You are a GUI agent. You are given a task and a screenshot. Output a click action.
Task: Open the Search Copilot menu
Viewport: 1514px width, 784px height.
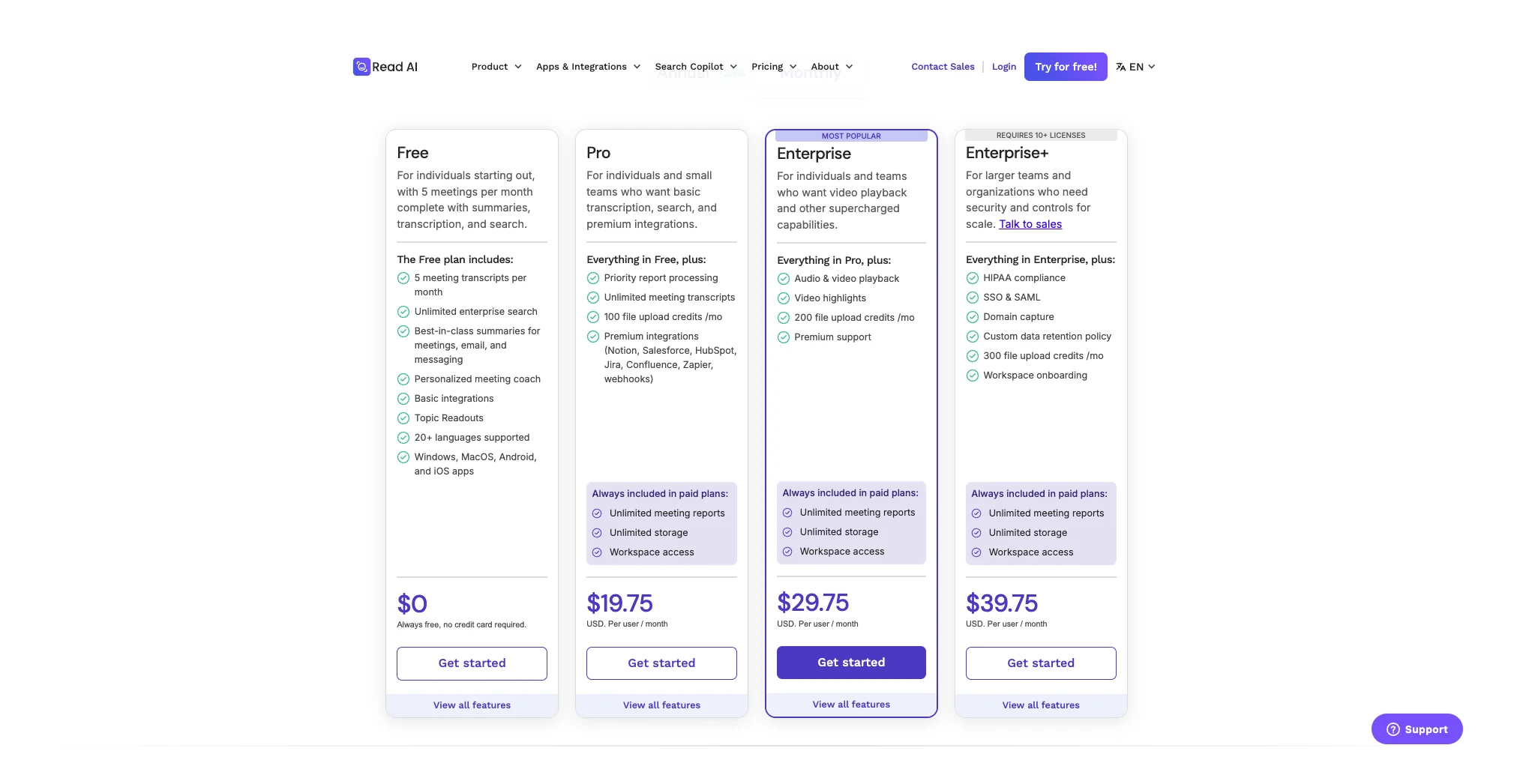click(x=695, y=67)
